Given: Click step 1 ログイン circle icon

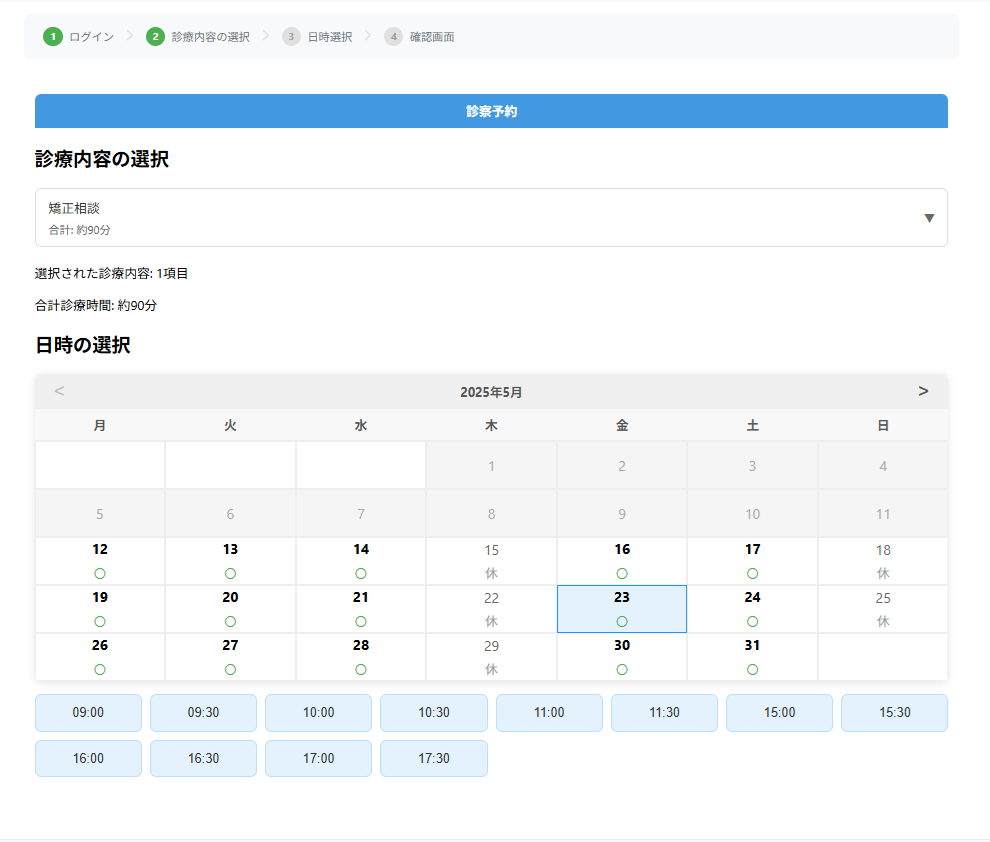Looking at the screenshot, I should coord(52,37).
